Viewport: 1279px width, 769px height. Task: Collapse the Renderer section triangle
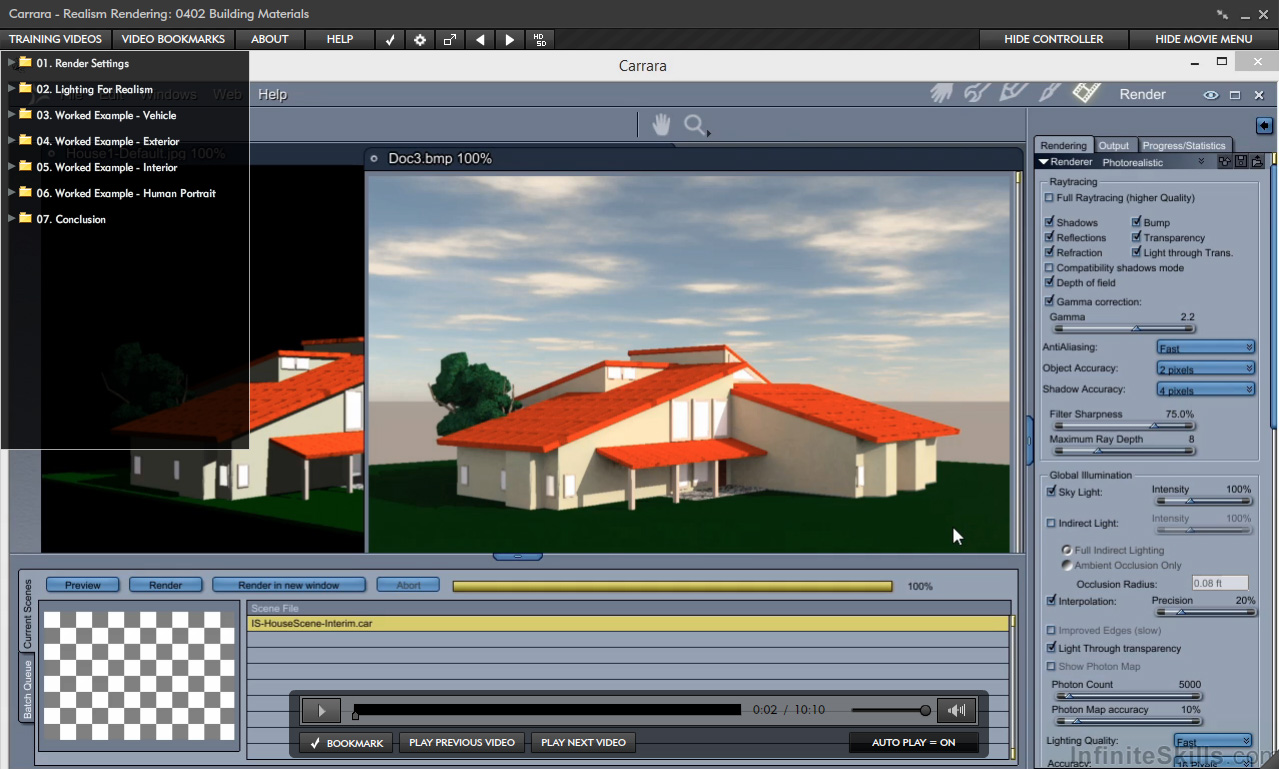[1043, 162]
